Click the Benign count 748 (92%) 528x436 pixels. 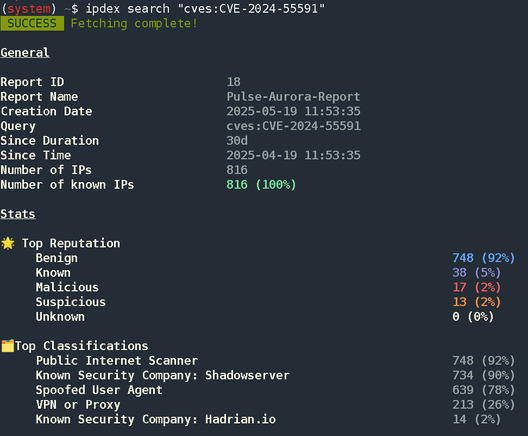point(484,258)
